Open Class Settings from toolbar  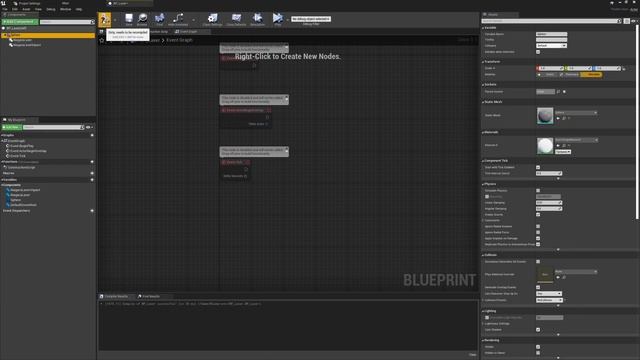pos(212,19)
